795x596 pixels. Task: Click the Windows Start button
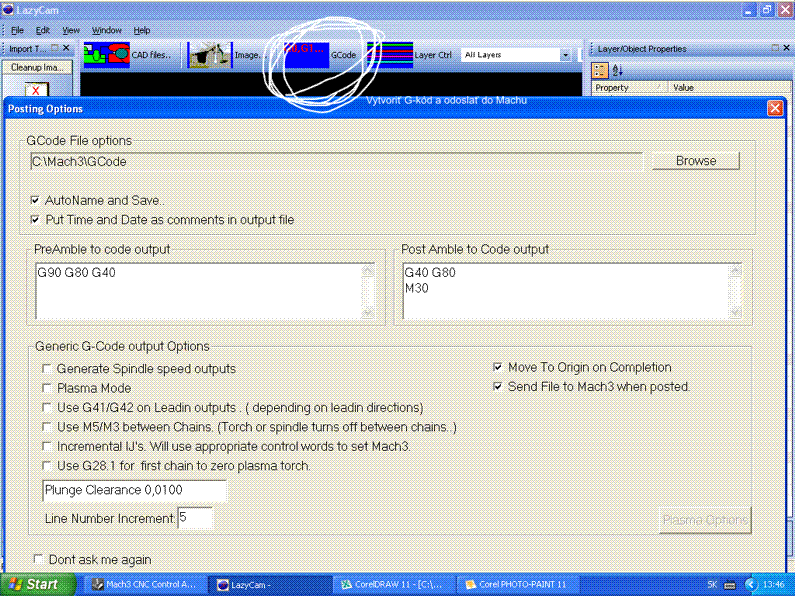[37, 584]
